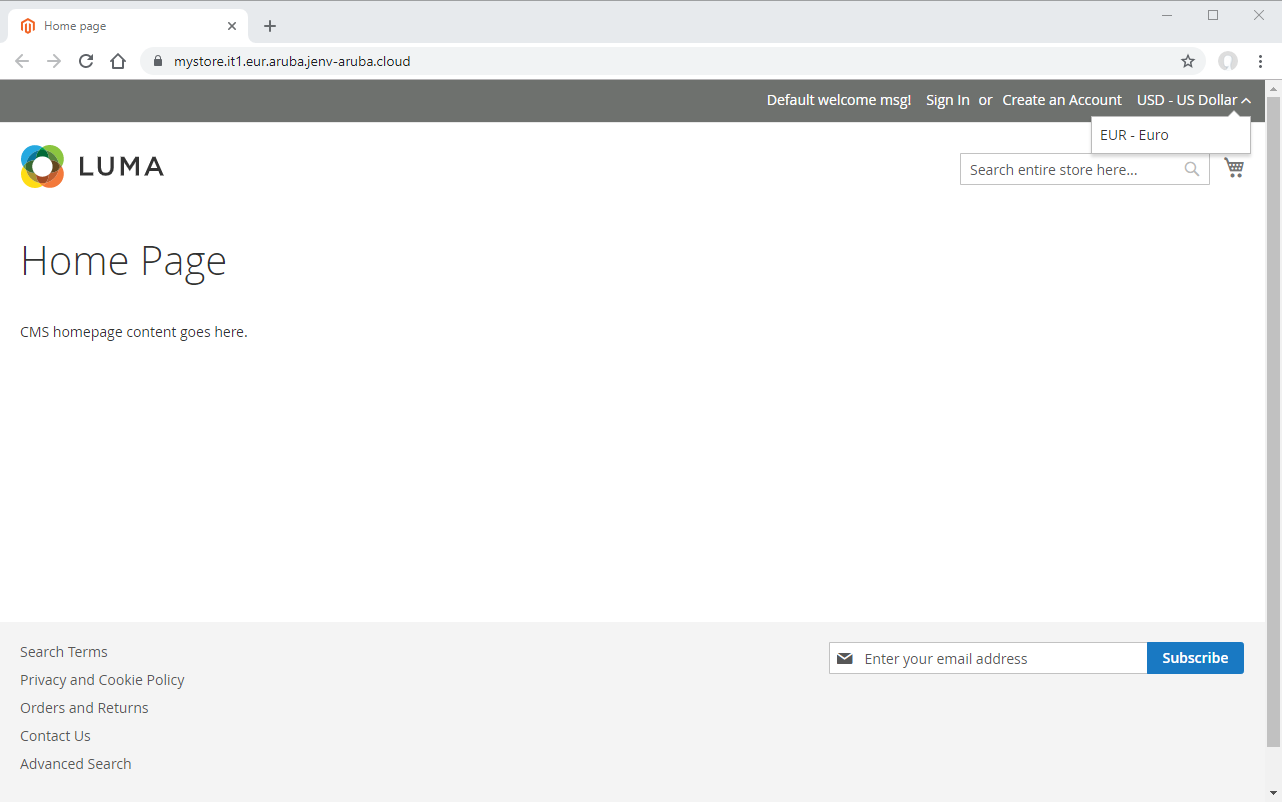Image resolution: width=1282 pixels, height=802 pixels.
Task: Focus the Search entire store field
Action: [x=1070, y=170]
